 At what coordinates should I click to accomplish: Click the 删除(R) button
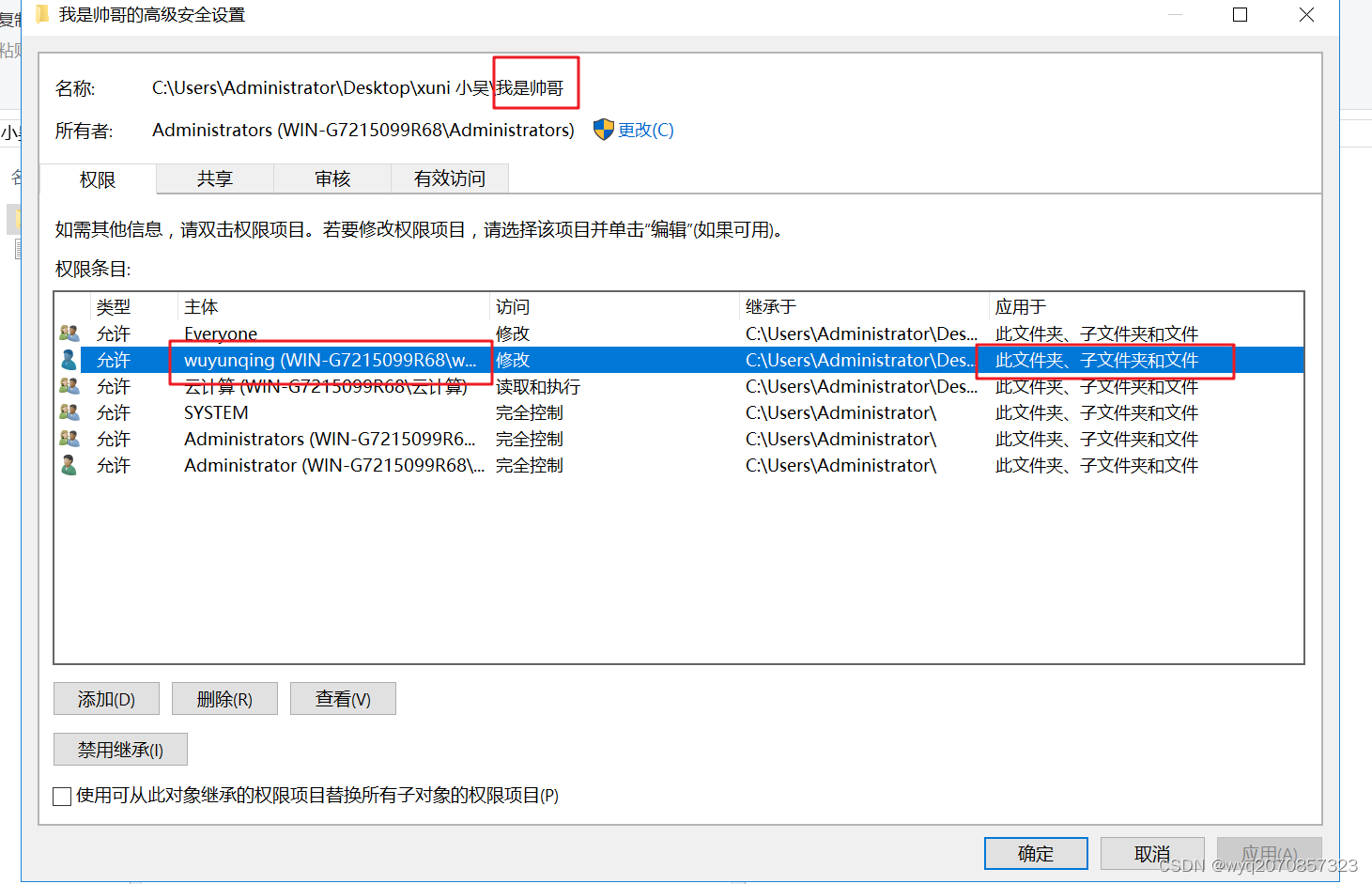pyautogui.click(x=224, y=698)
